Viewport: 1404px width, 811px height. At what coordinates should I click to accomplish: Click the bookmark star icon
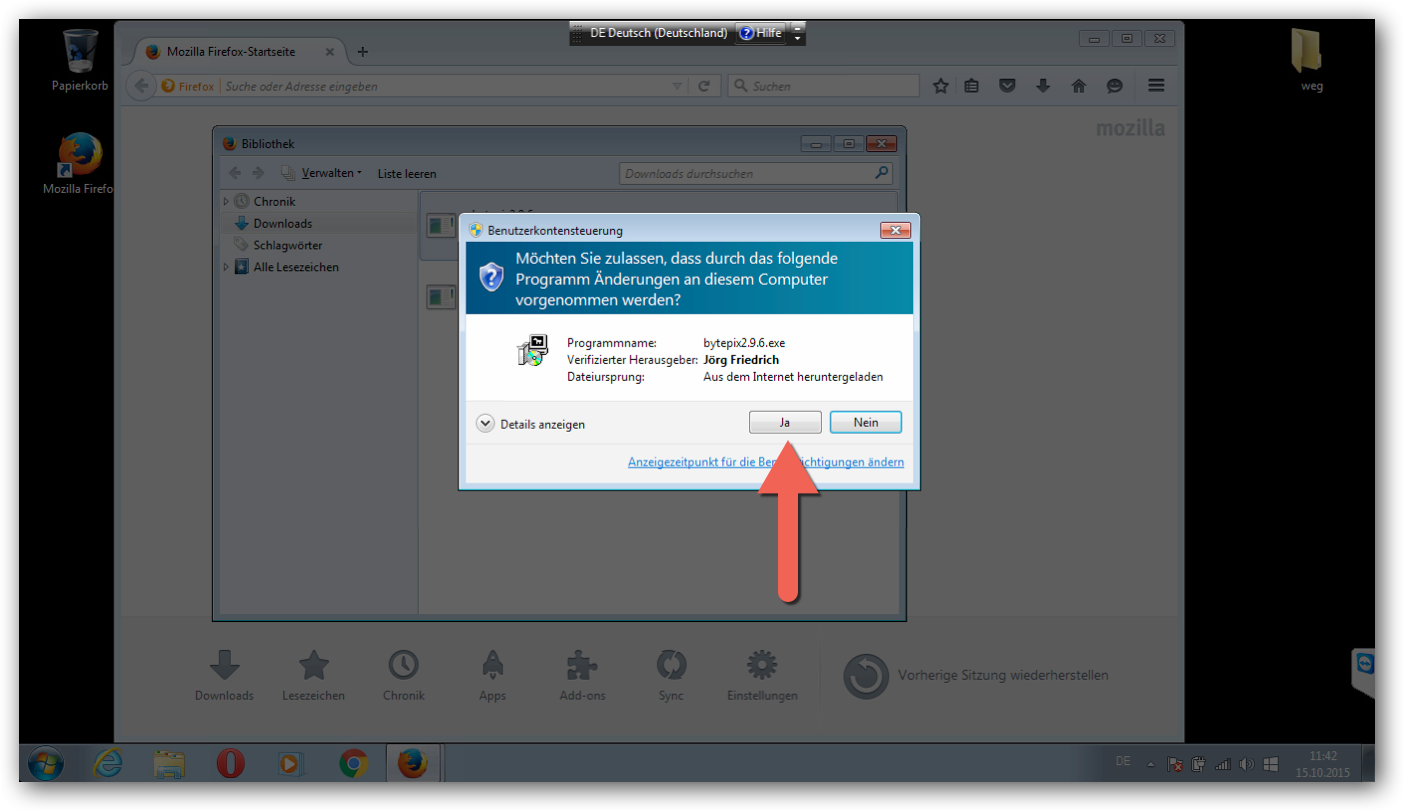click(941, 86)
